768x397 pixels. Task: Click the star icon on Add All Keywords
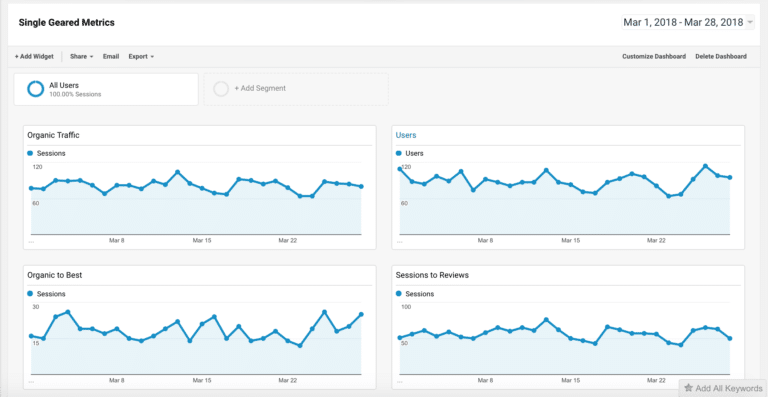(689, 388)
